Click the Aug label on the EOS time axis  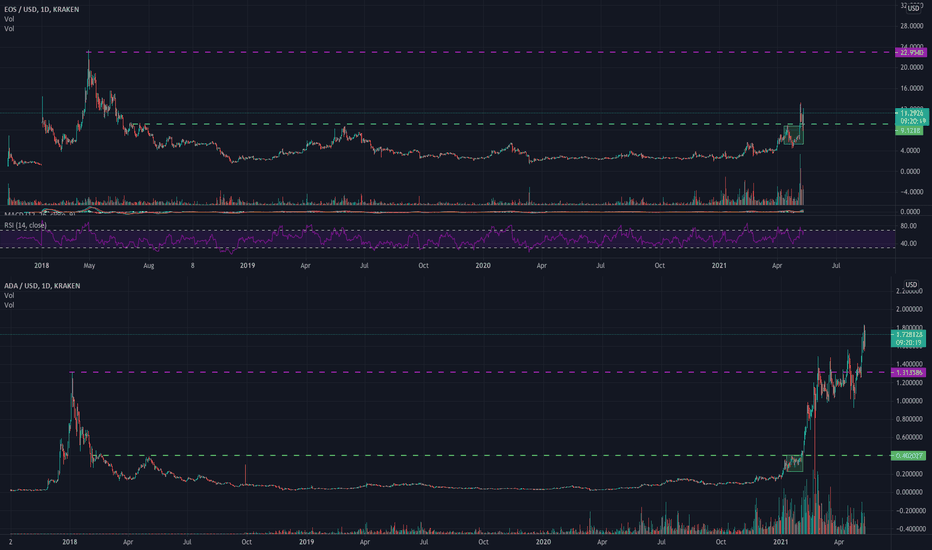(149, 266)
